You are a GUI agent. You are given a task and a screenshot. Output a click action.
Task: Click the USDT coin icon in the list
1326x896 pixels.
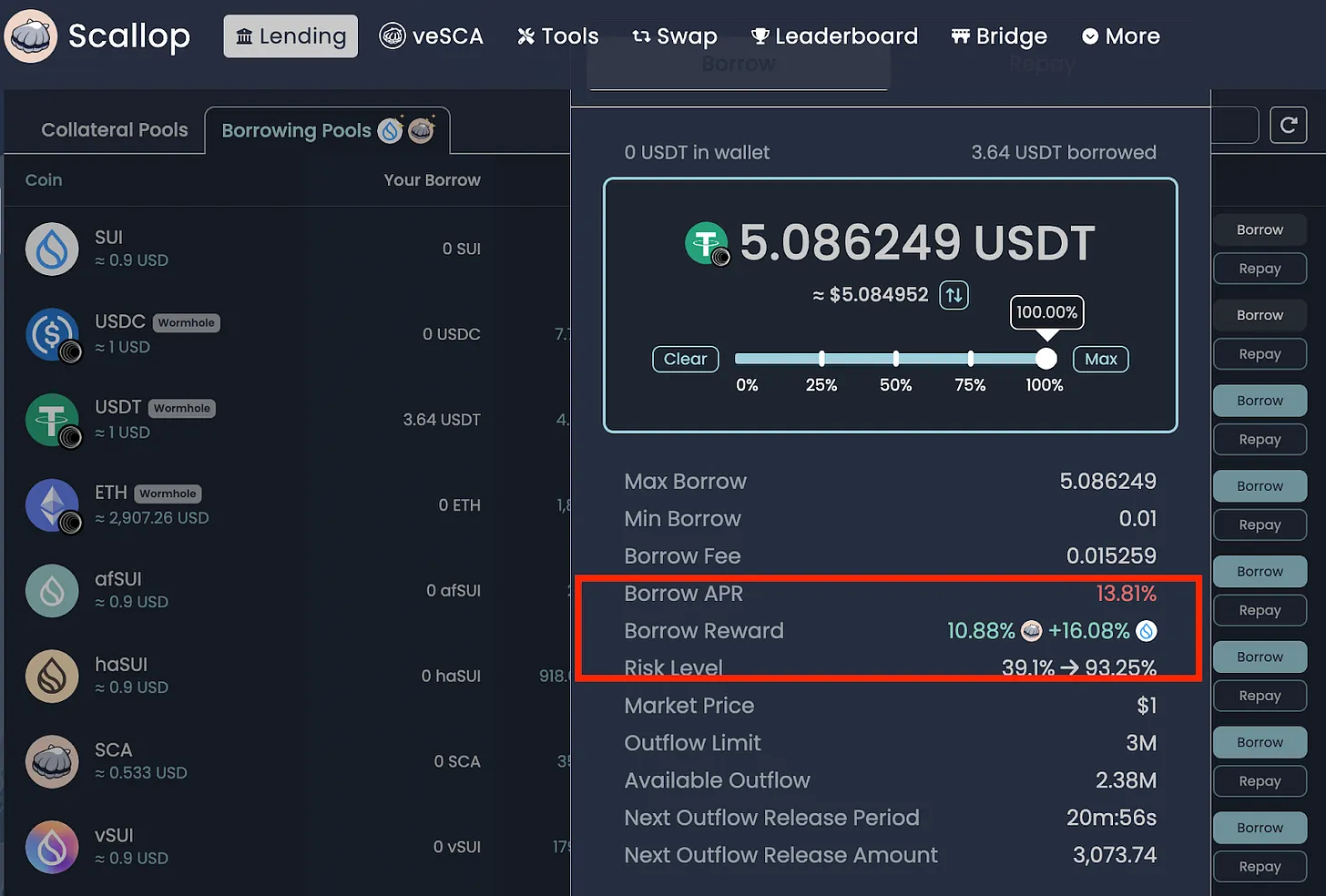(52, 420)
